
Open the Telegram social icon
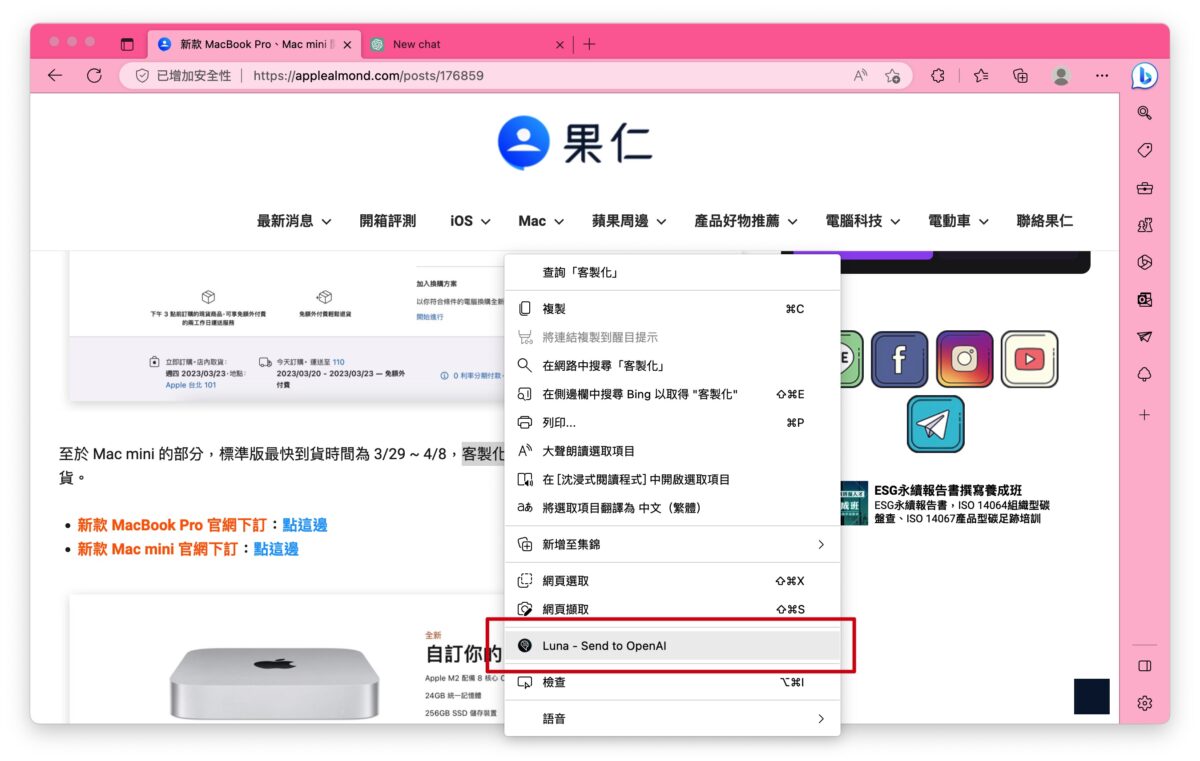coord(935,424)
